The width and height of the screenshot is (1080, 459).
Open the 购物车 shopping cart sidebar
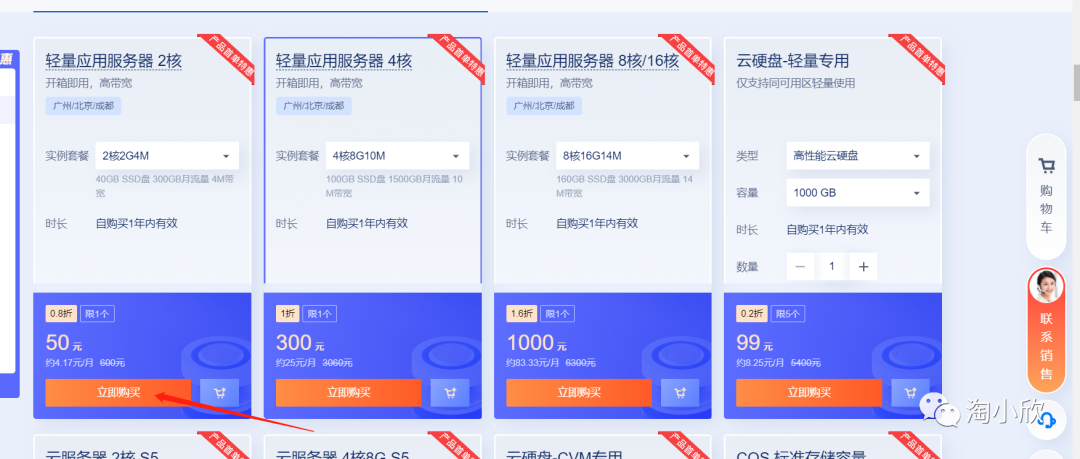tap(1046, 196)
